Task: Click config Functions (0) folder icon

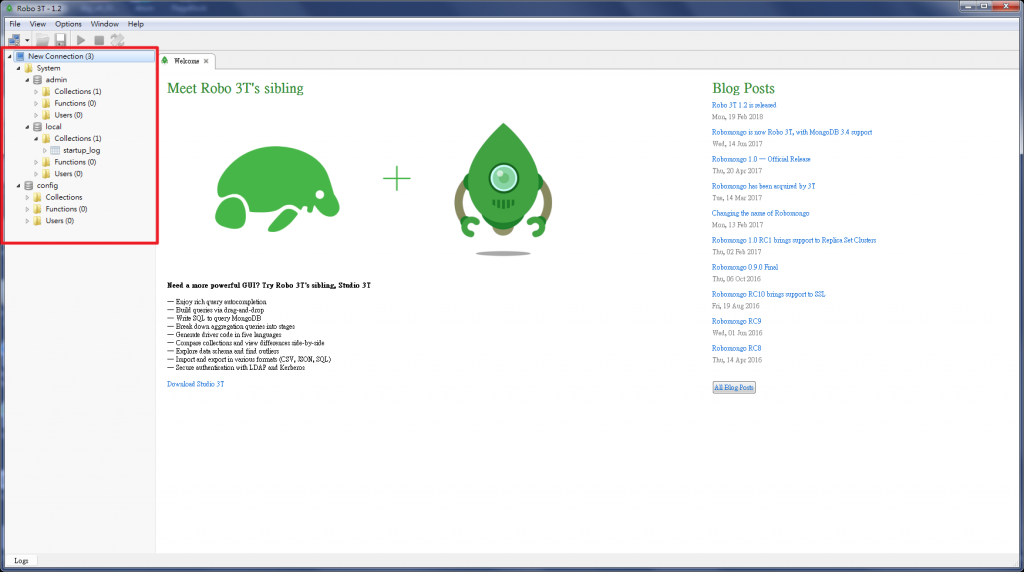Action: [x=37, y=209]
